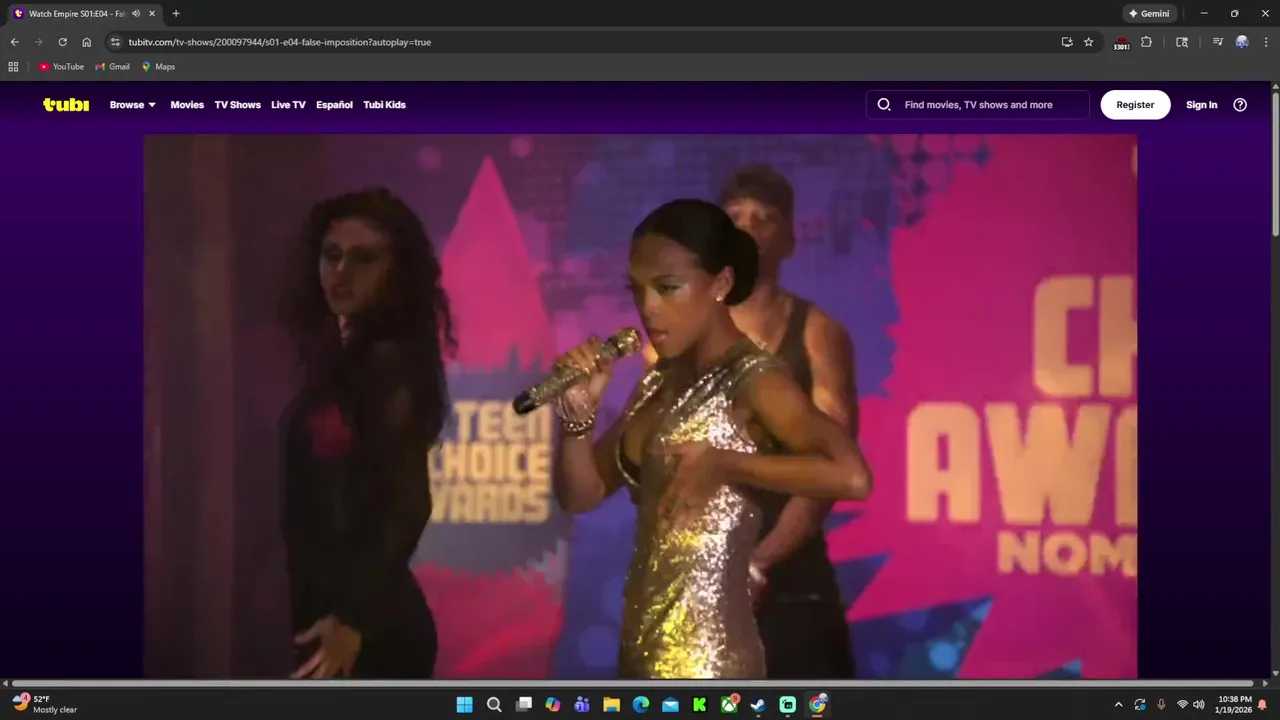
Task: Switch to Español section
Action: coord(334,104)
